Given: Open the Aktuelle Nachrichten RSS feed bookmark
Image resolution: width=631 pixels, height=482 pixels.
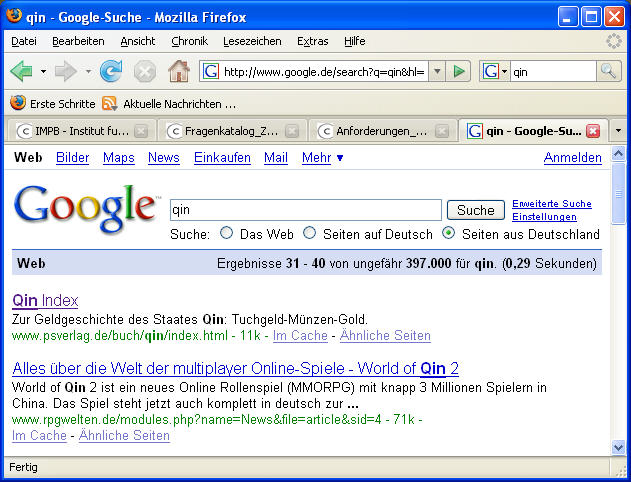Looking at the screenshot, I should [169, 104].
